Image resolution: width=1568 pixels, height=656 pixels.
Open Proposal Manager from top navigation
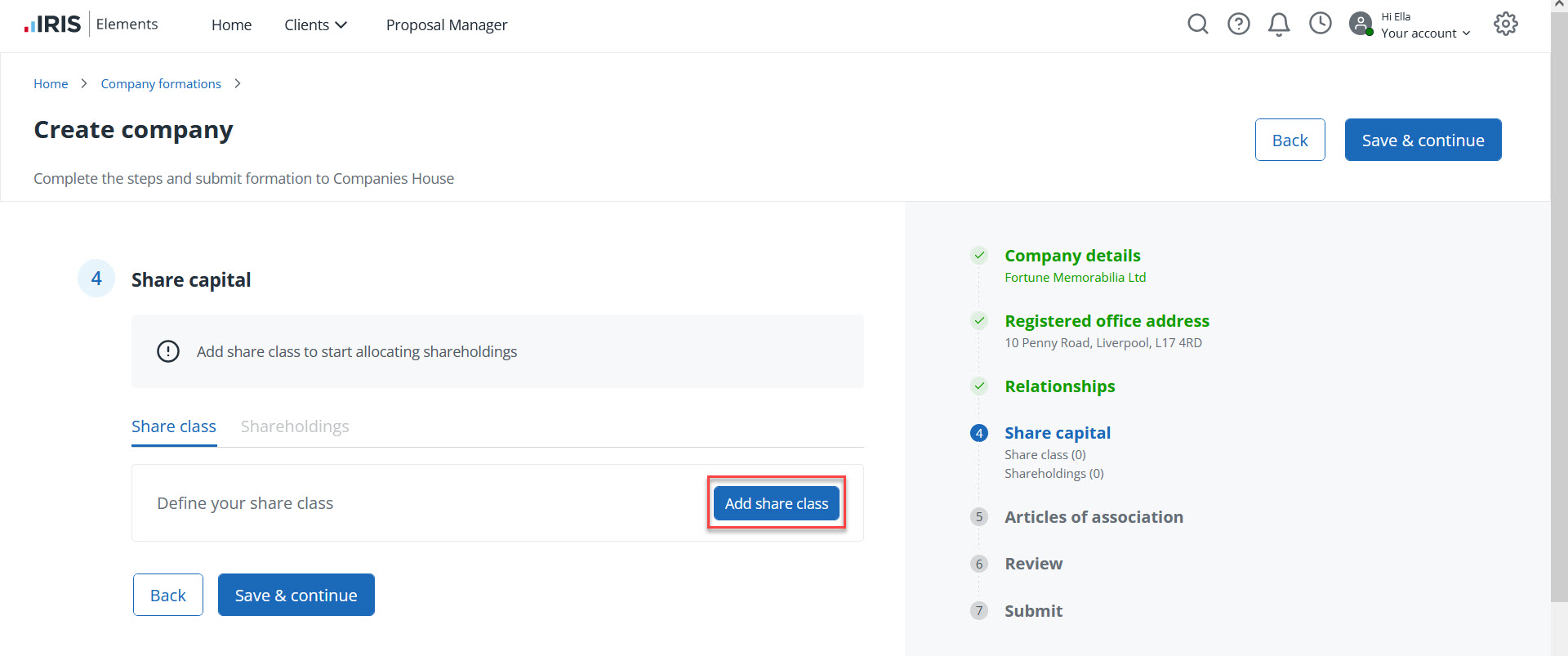coord(446,25)
